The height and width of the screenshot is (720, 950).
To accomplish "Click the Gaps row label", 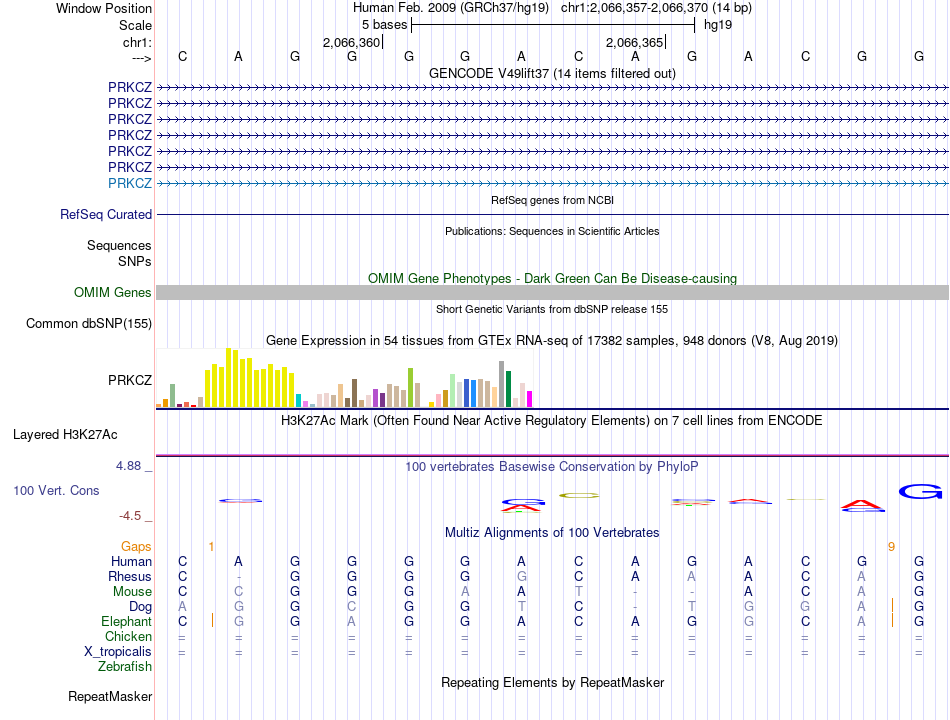I will 136,547.
